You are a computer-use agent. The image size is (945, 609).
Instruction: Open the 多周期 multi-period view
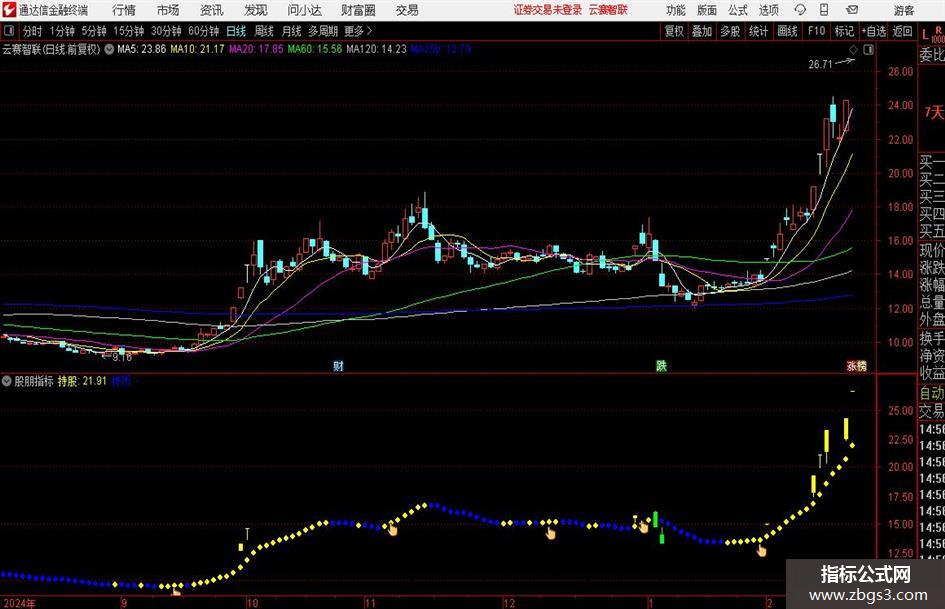click(x=323, y=31)
